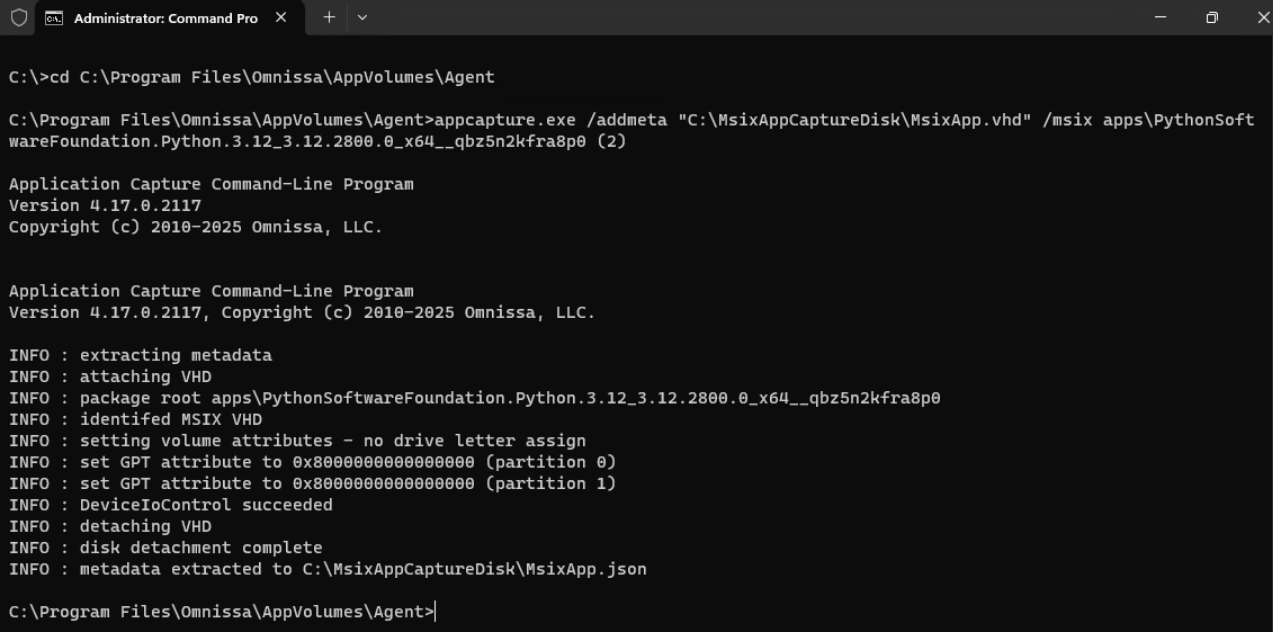Close the Administrator: Command Prompt tab
This screenshot has height=632, width=1273.
tap(281, 18)
